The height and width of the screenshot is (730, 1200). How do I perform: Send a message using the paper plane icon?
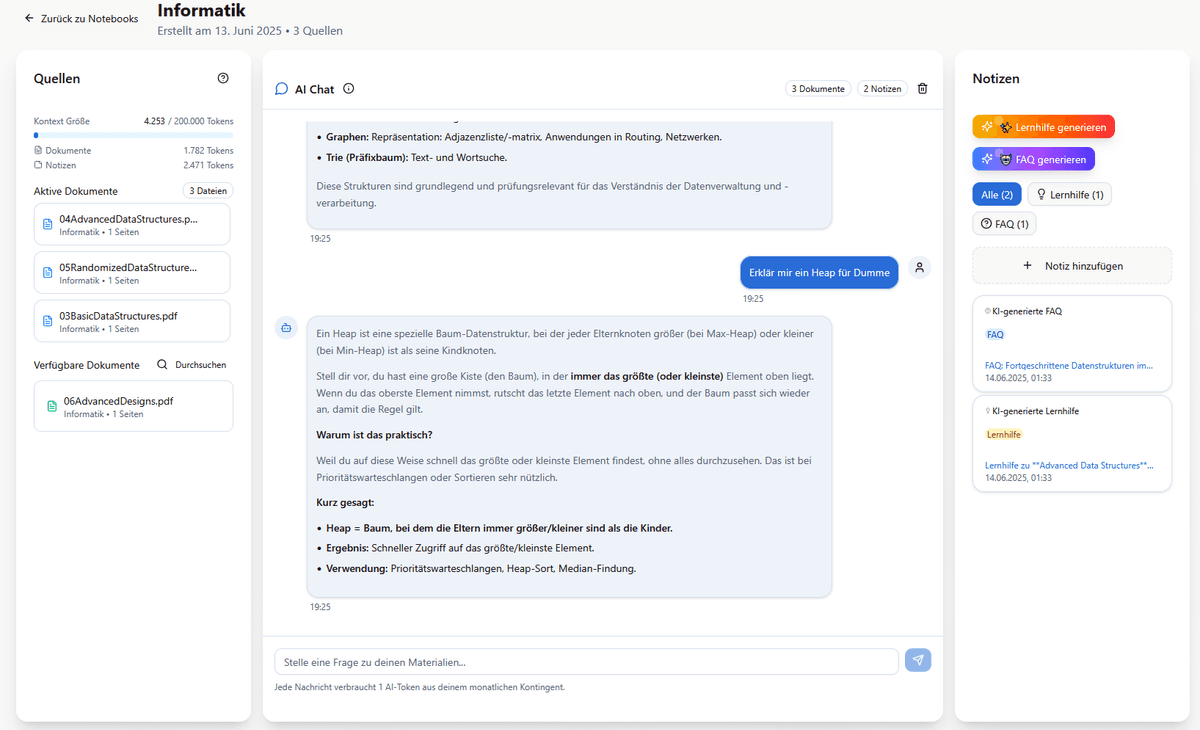click(917, 660)
